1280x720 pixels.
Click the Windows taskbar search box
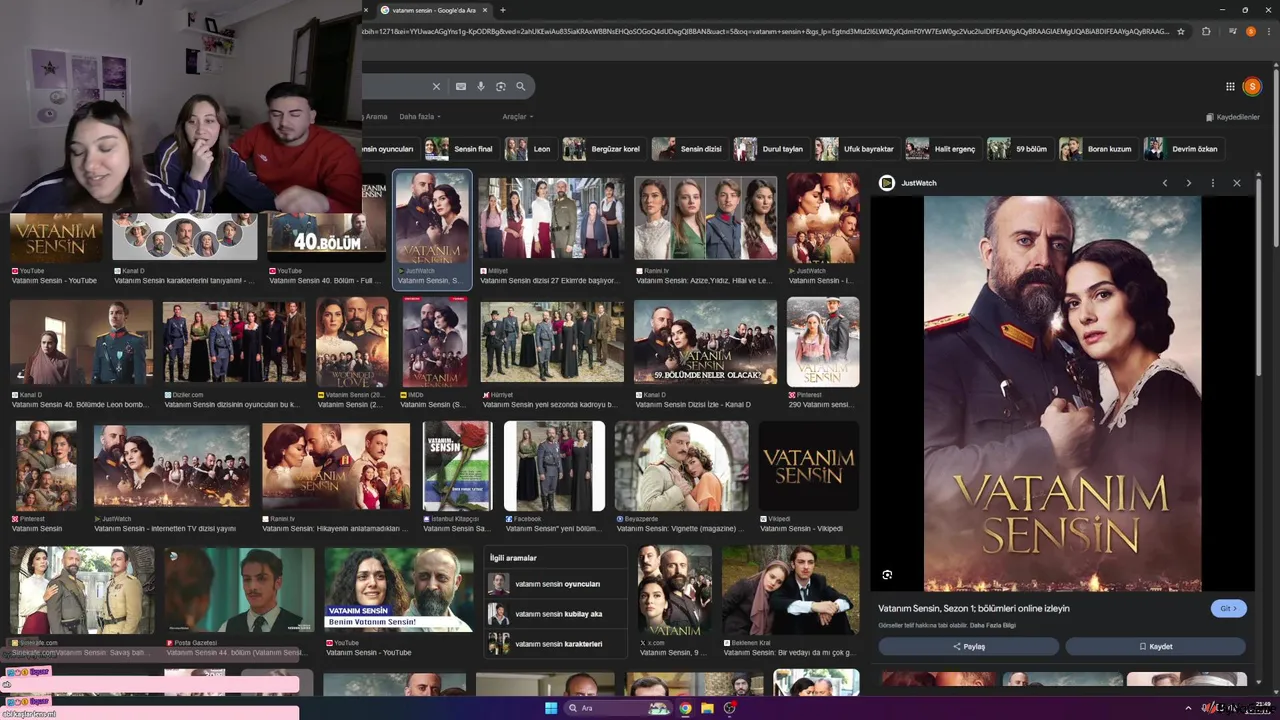click(619, 708)
